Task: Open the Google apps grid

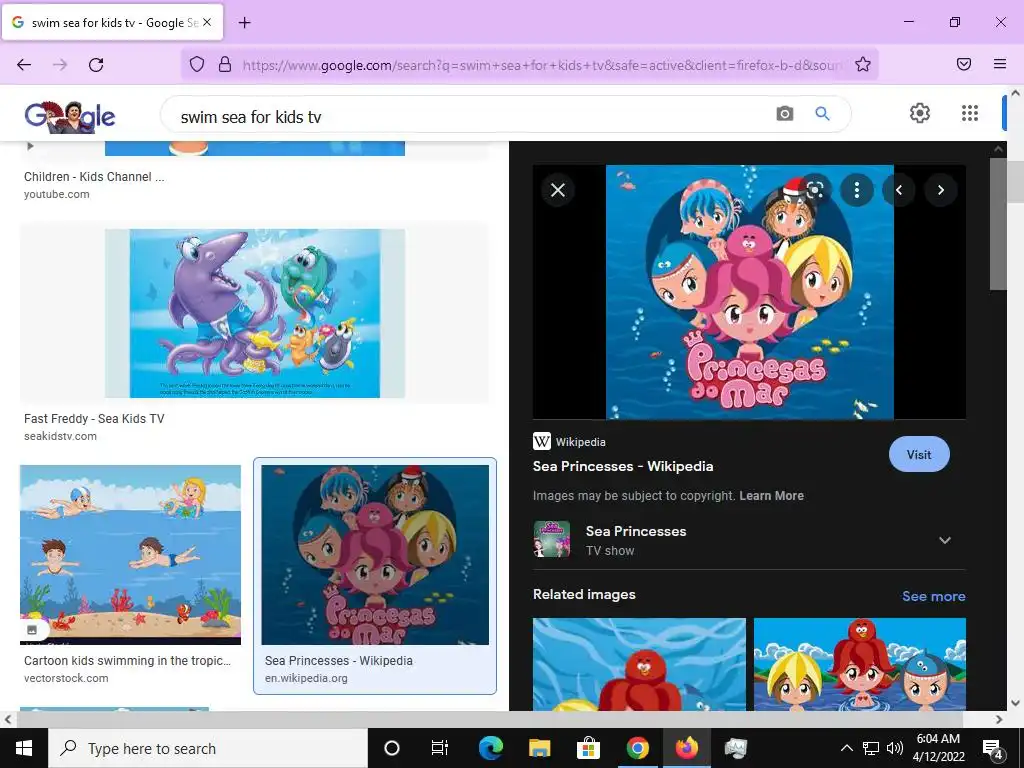Action: 970,113
